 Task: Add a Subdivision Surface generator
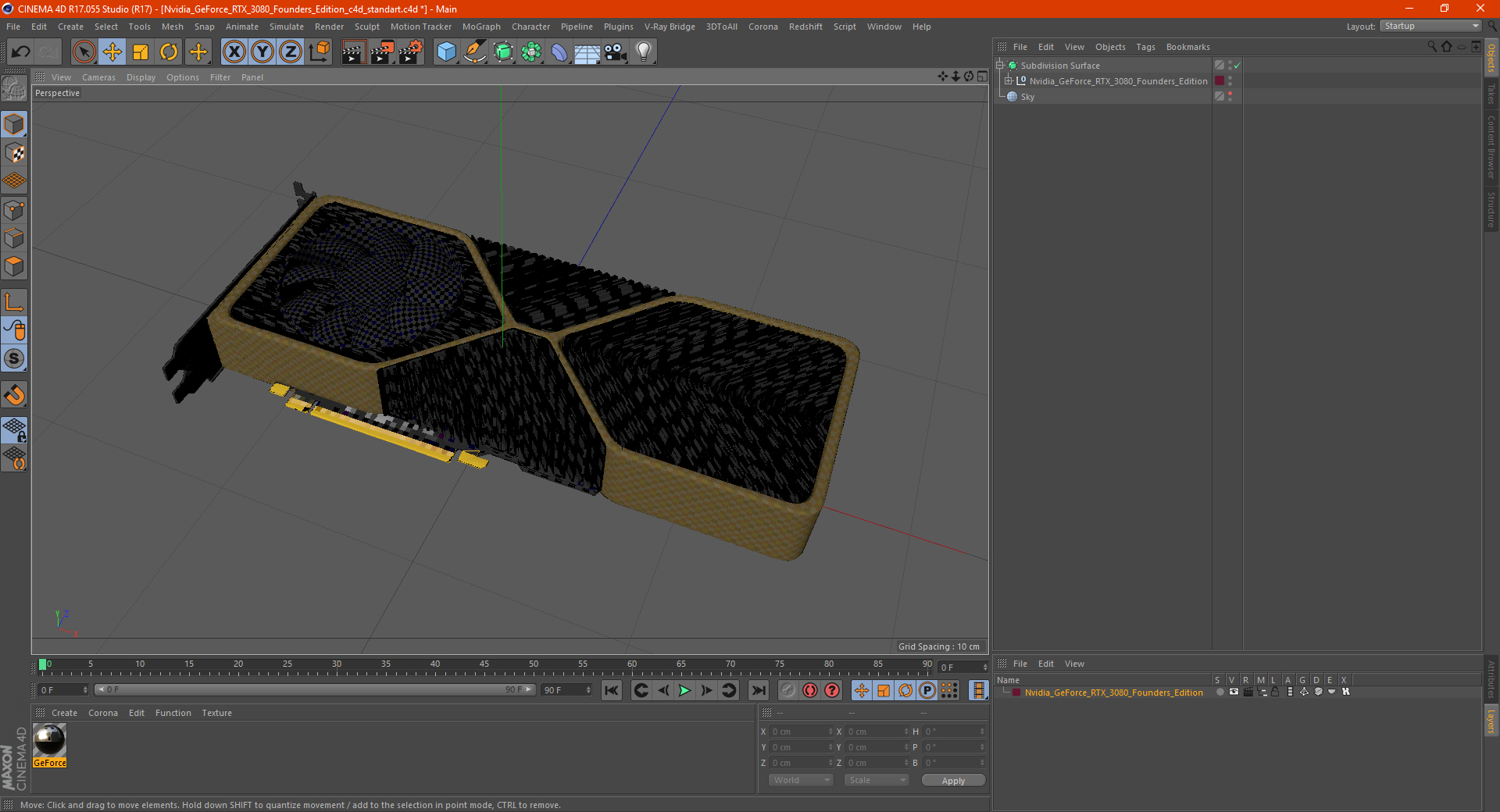pyautogui.click(x=503, y=52)
